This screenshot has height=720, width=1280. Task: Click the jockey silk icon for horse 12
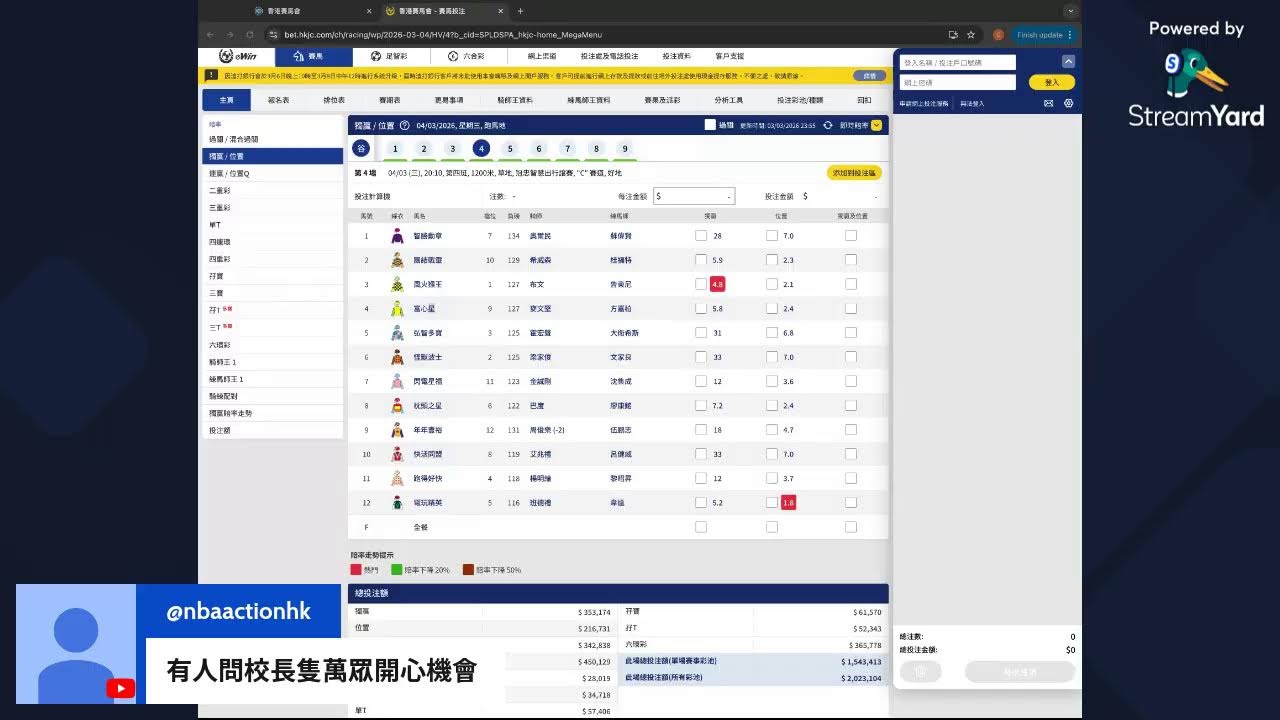pyautogui.click(x=397, y=503)
